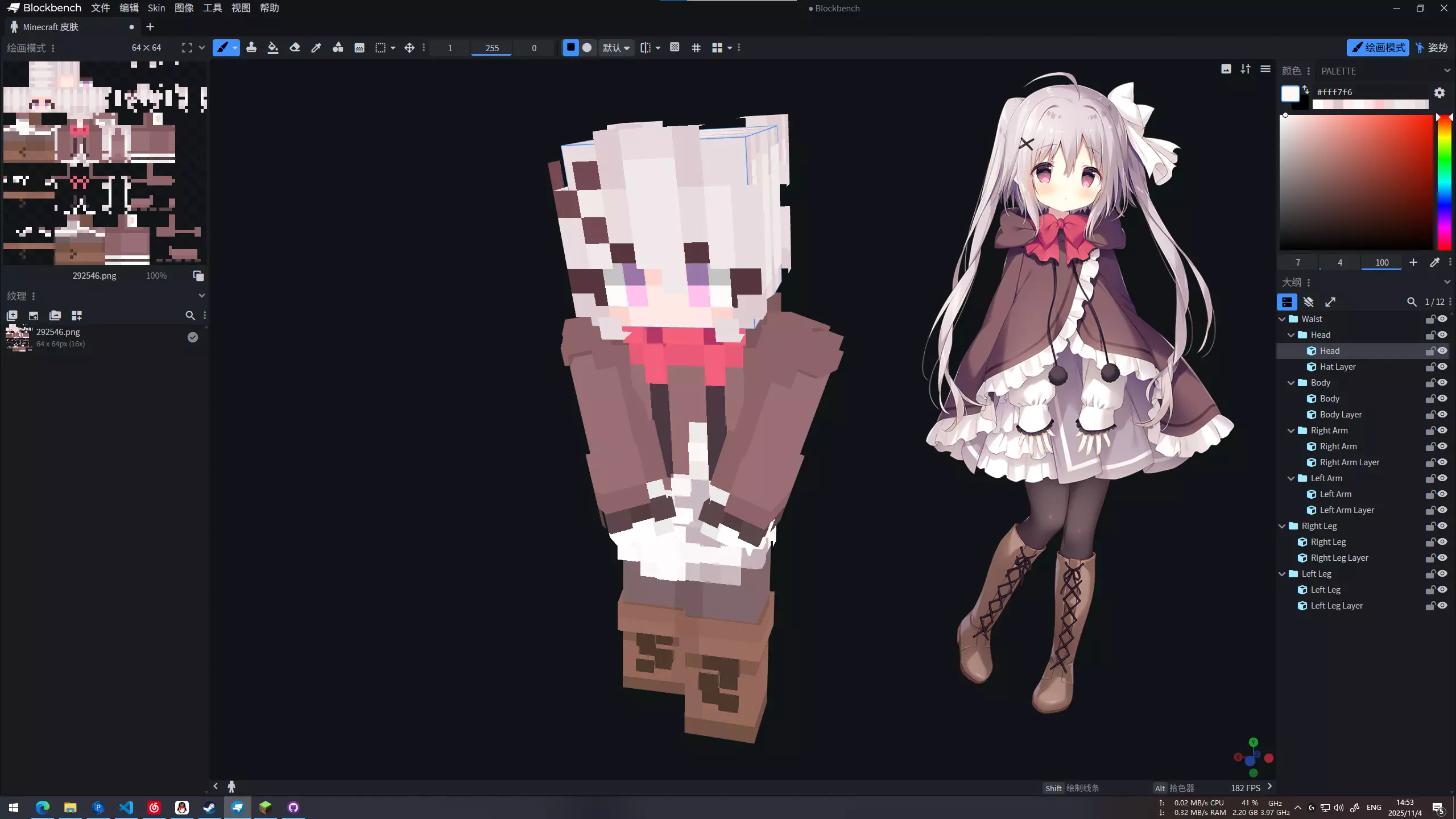Image resolution: width=1456 pixels, height=819 pixels.
Task: Toggle outliner view options icon
Action: click(1287, 302)
